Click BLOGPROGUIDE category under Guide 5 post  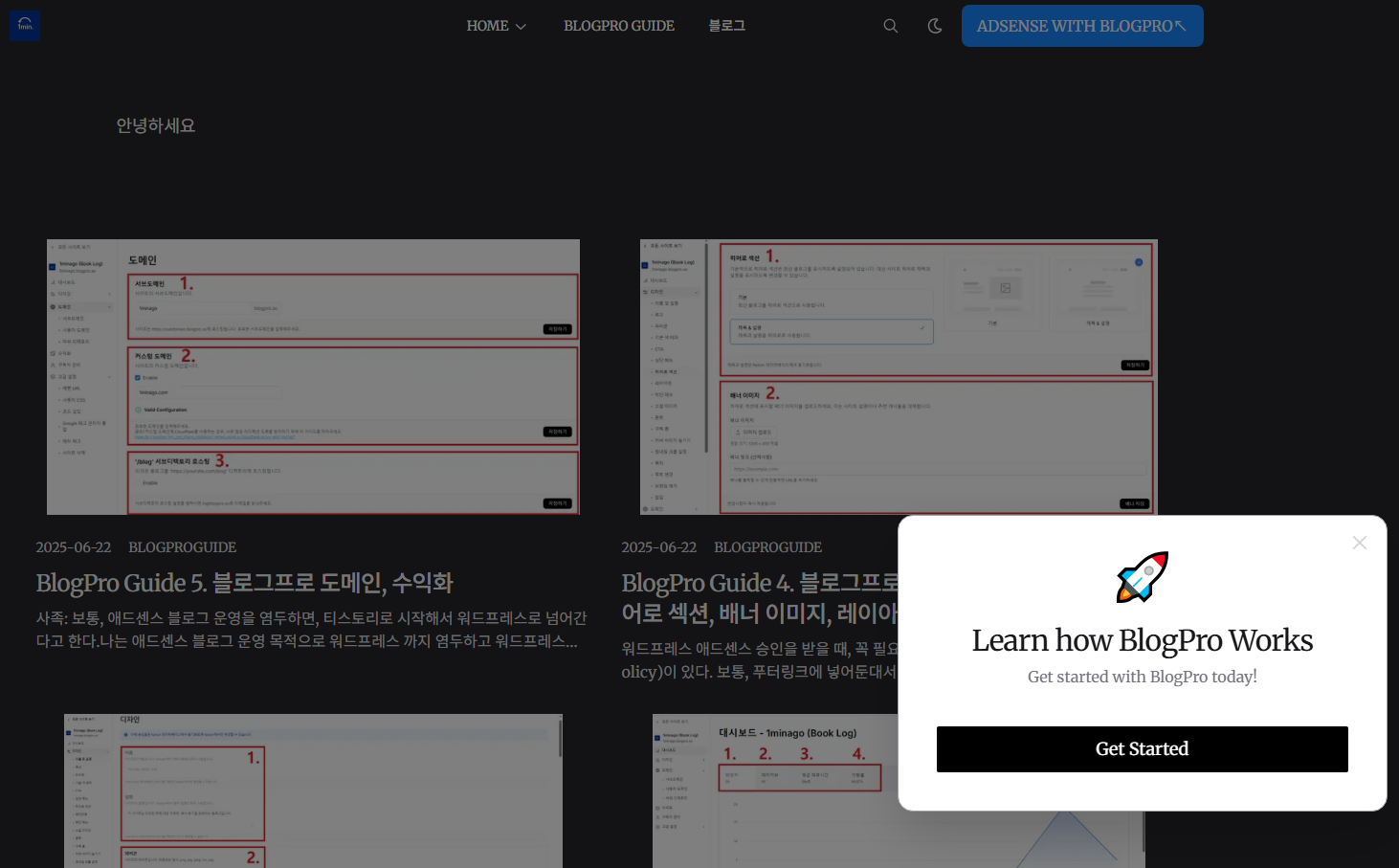[183, 547]
